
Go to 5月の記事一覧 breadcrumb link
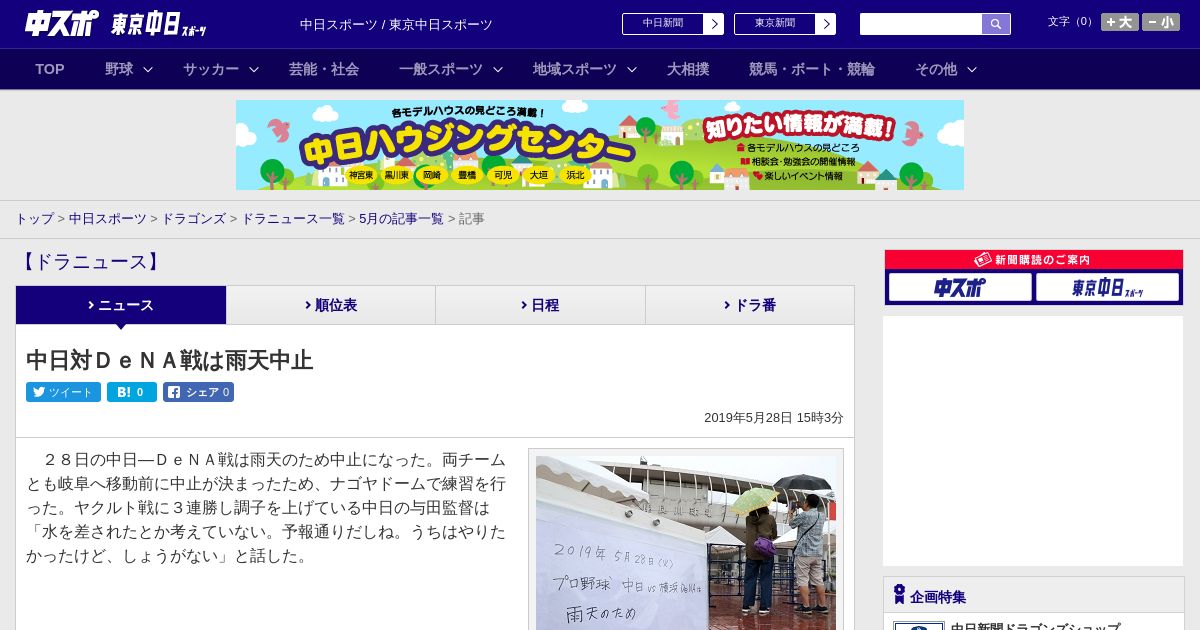click(x=401, y=218)
